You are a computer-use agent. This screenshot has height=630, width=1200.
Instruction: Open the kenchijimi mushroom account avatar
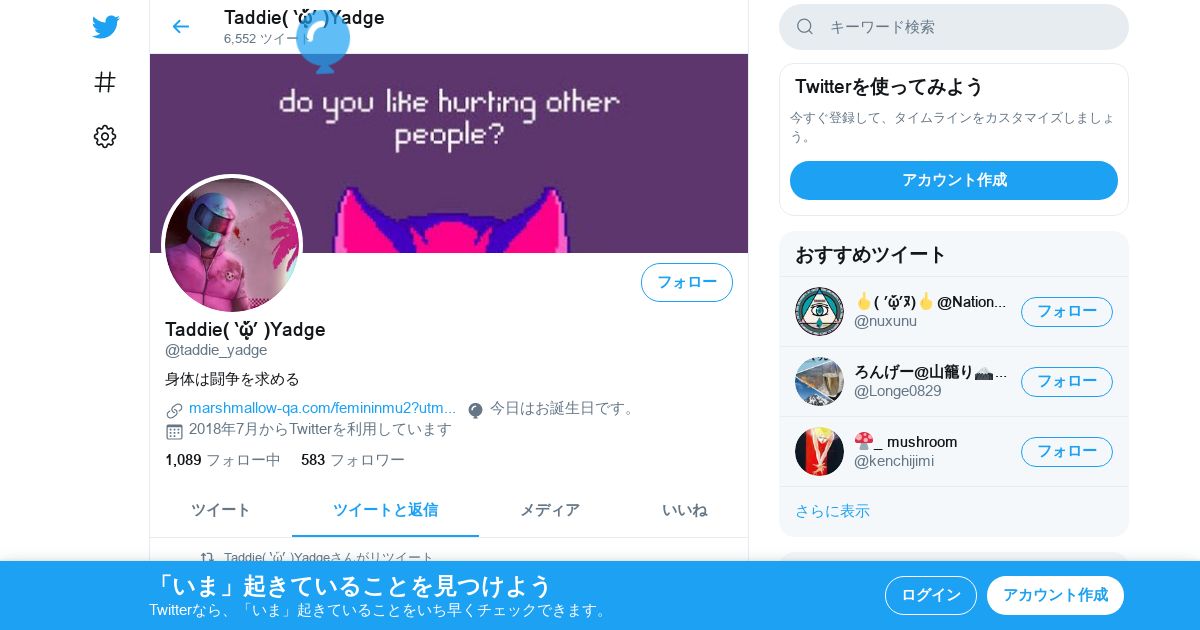tap(819, 451)
